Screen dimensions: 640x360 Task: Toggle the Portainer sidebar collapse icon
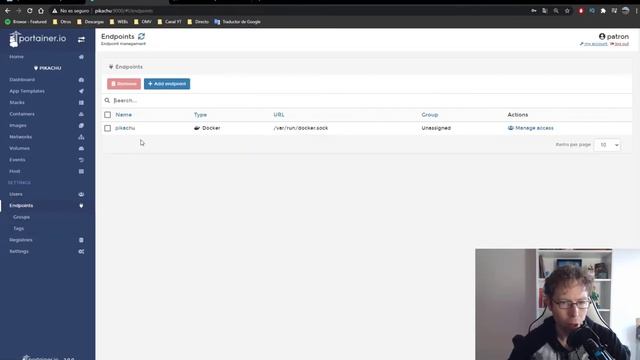81,40
